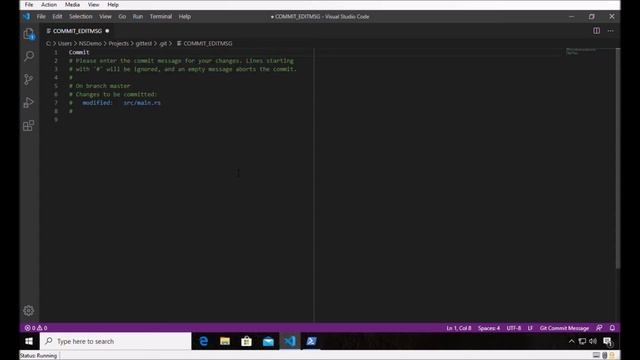
Task: Open the VM window File menu
Action: pos(29,5)
